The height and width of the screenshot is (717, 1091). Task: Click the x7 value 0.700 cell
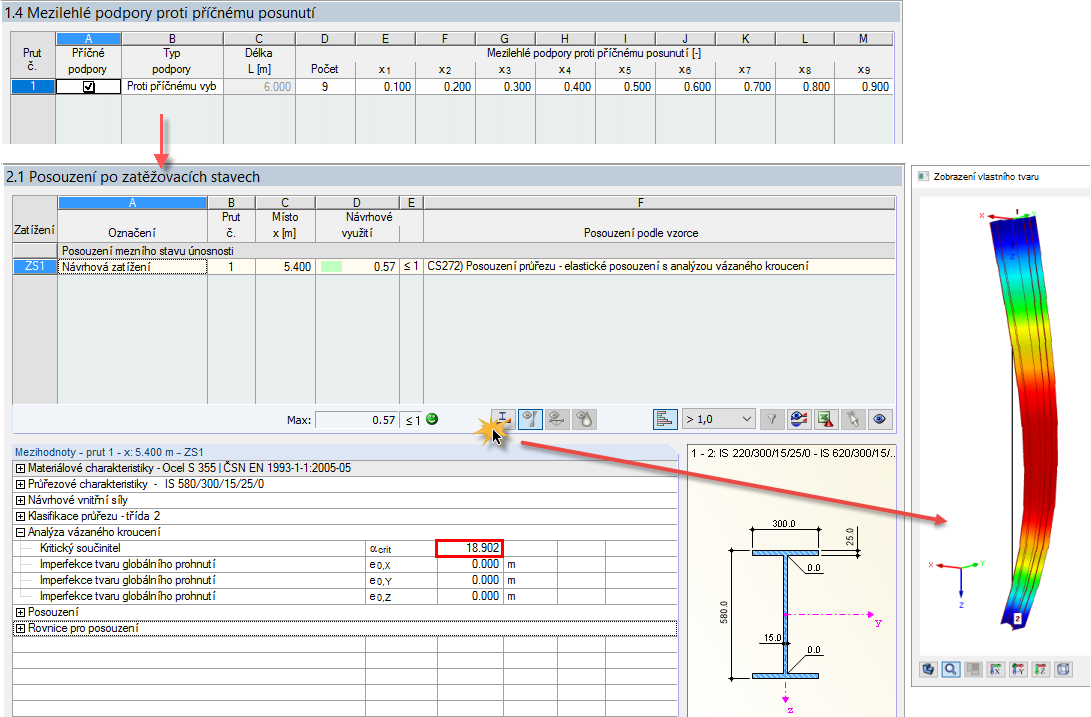744,87
